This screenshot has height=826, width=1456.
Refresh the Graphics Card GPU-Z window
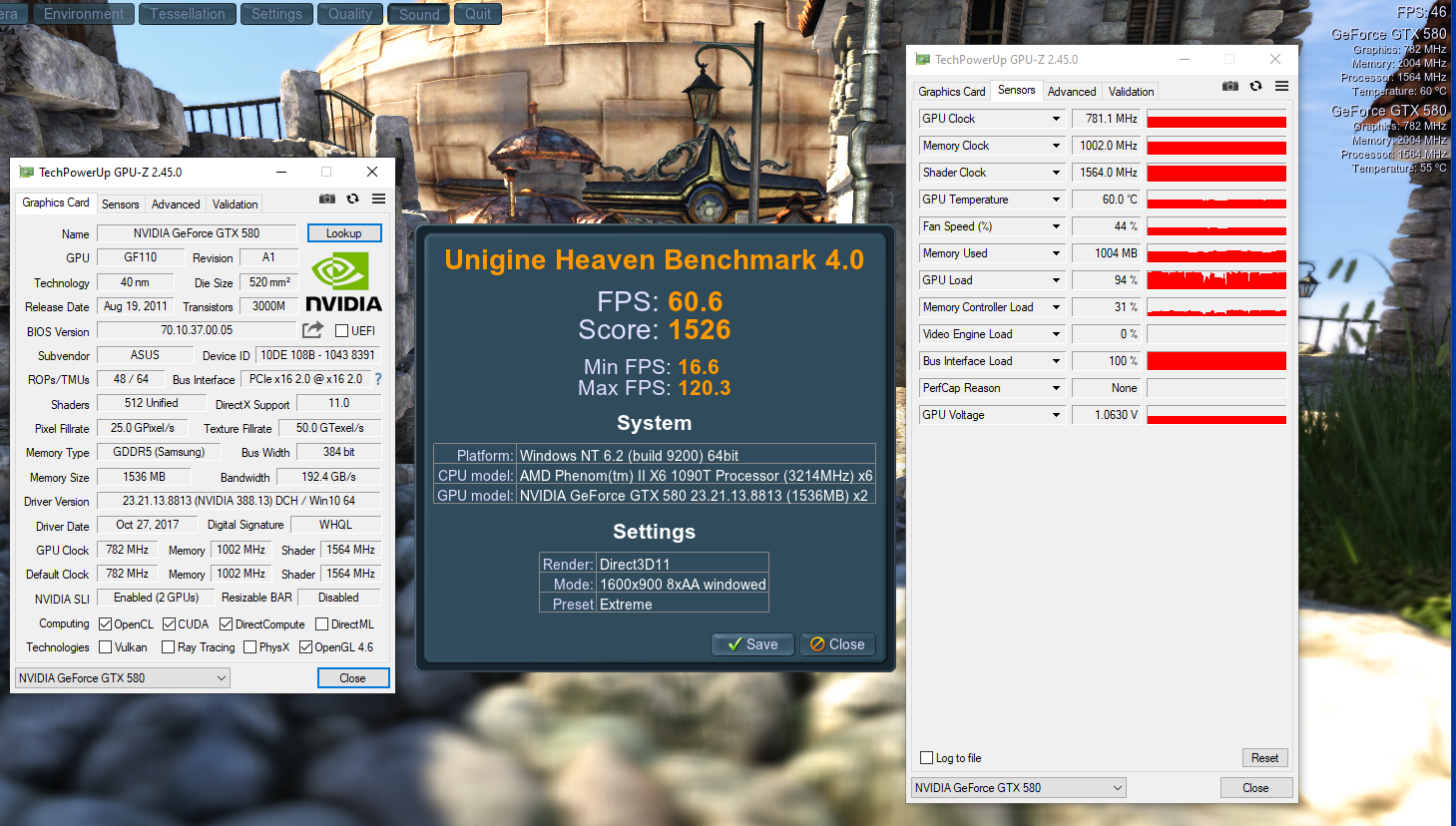352,199
